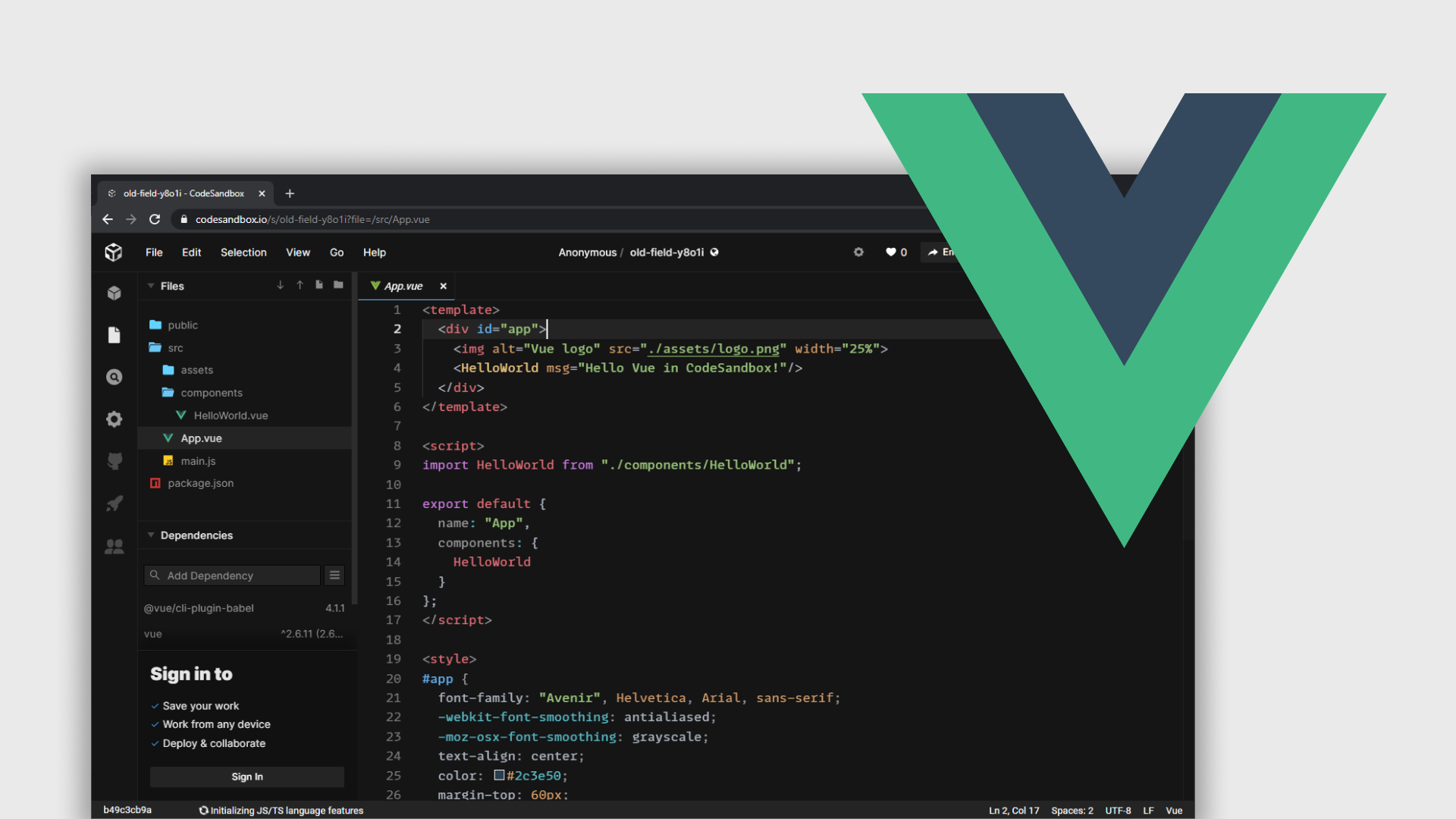This screenshot has height=819, width=1456.
Task: Open sandbox configuration with the gear icon
Action: point(858,252)
